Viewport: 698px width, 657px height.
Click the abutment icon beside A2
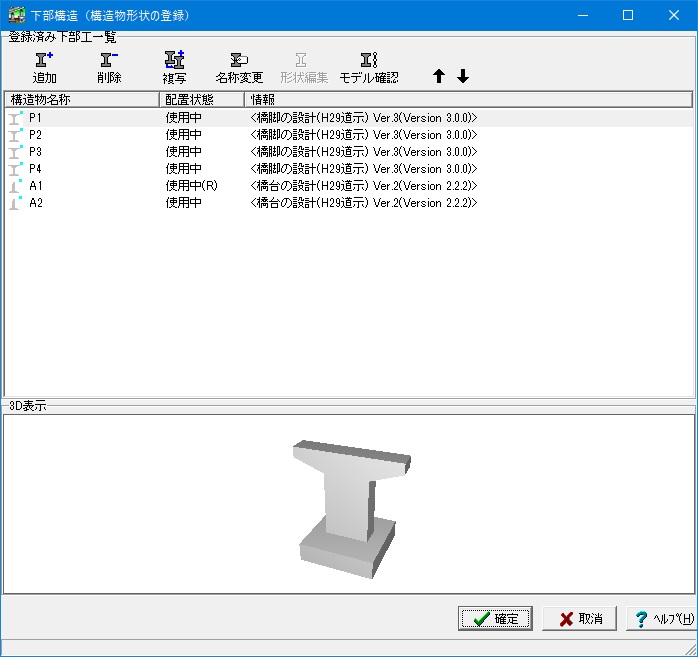point(16,203)
